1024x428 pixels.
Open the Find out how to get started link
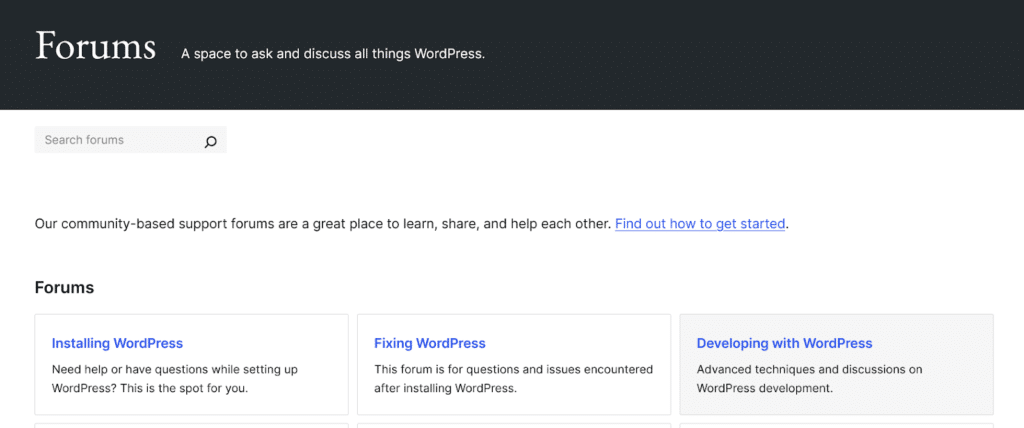699,224
